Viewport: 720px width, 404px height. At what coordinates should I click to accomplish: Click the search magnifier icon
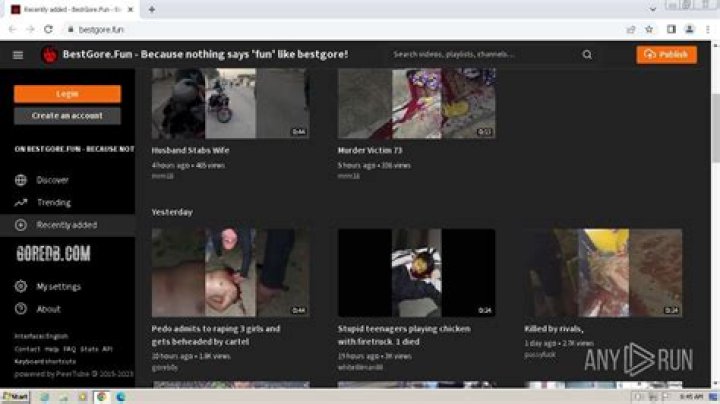click(x=587, y=54)
